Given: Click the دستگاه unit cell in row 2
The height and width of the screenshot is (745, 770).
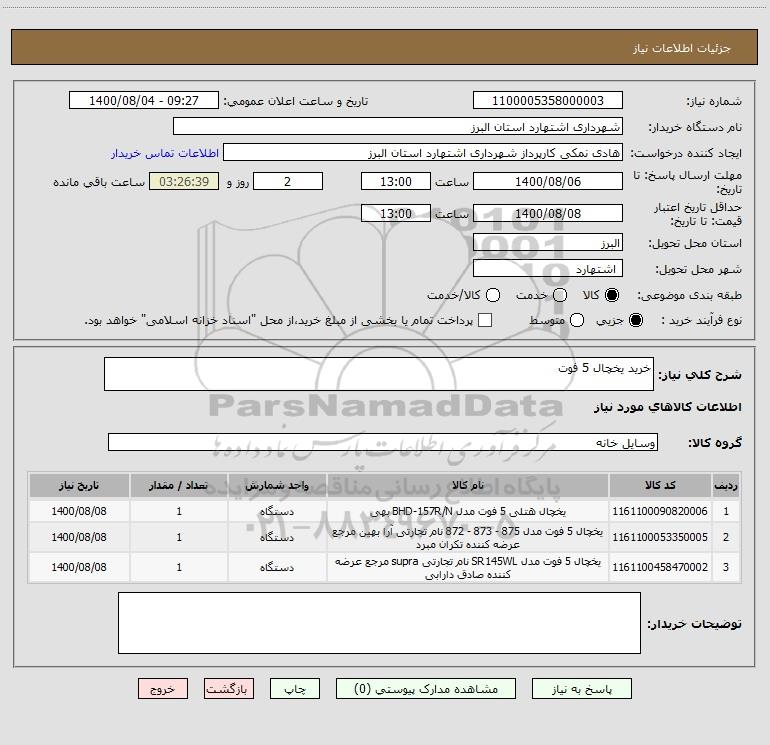Looking at the screenshot, I should click(277, 537).
